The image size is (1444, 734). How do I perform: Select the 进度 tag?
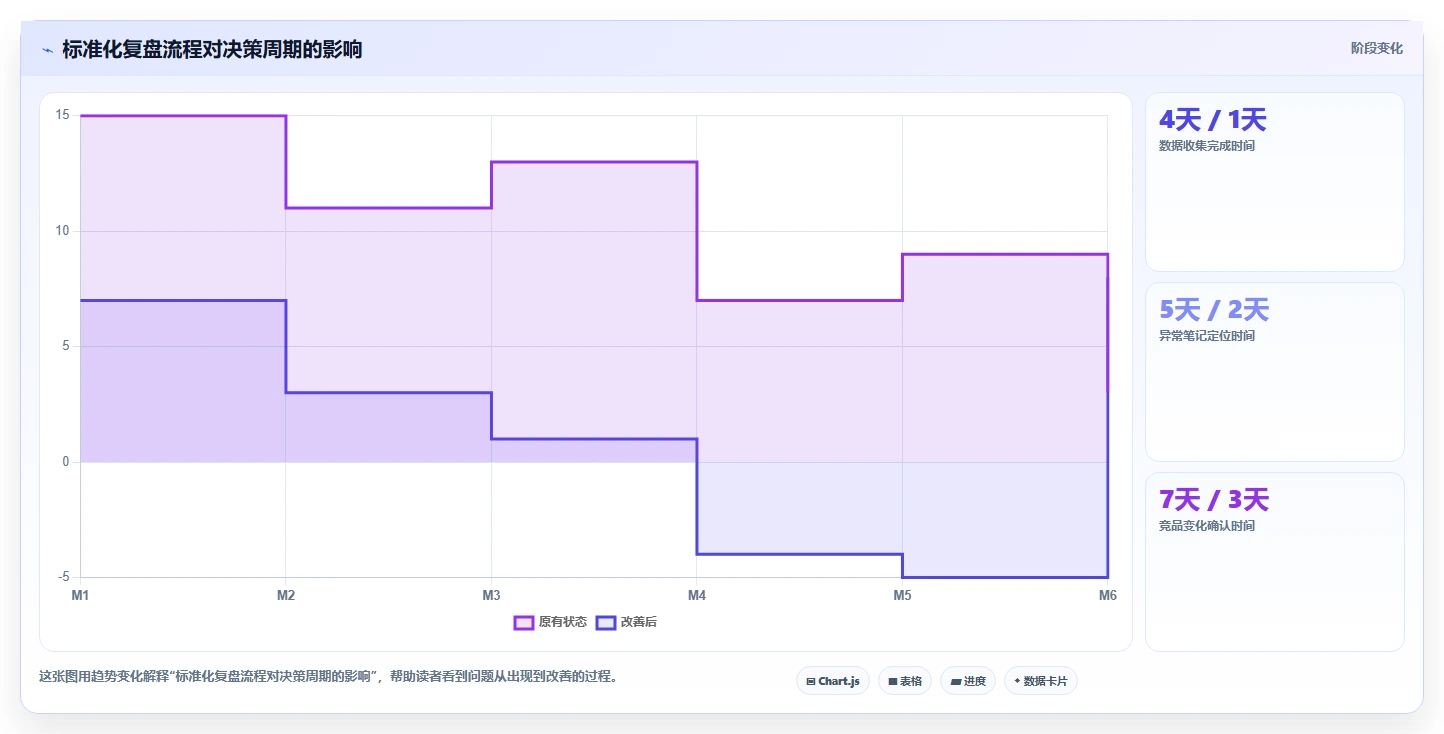pyautogui.click(x=968, y=681)
